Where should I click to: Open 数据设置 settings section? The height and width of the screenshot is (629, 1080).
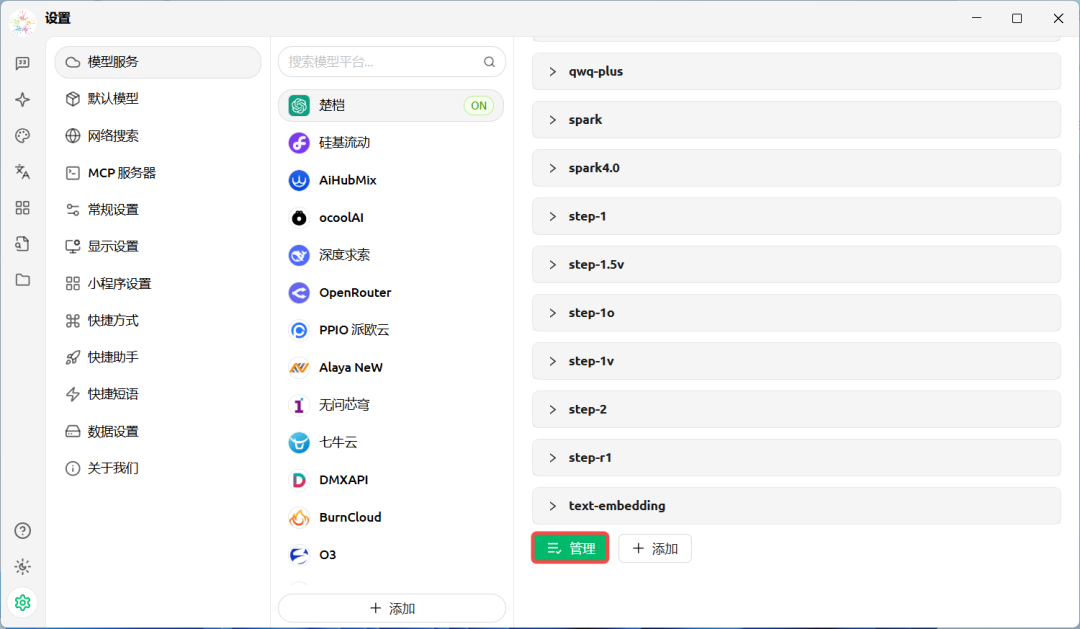tap(158, 431)
